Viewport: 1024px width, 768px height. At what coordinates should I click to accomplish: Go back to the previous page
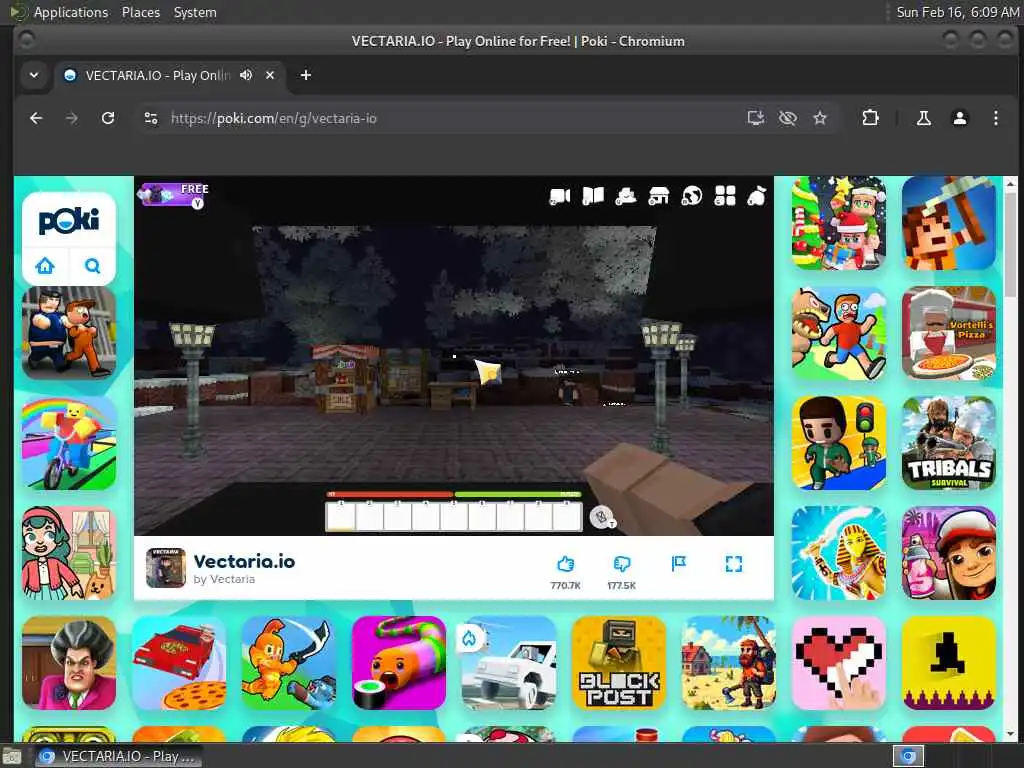pos(37,118)
